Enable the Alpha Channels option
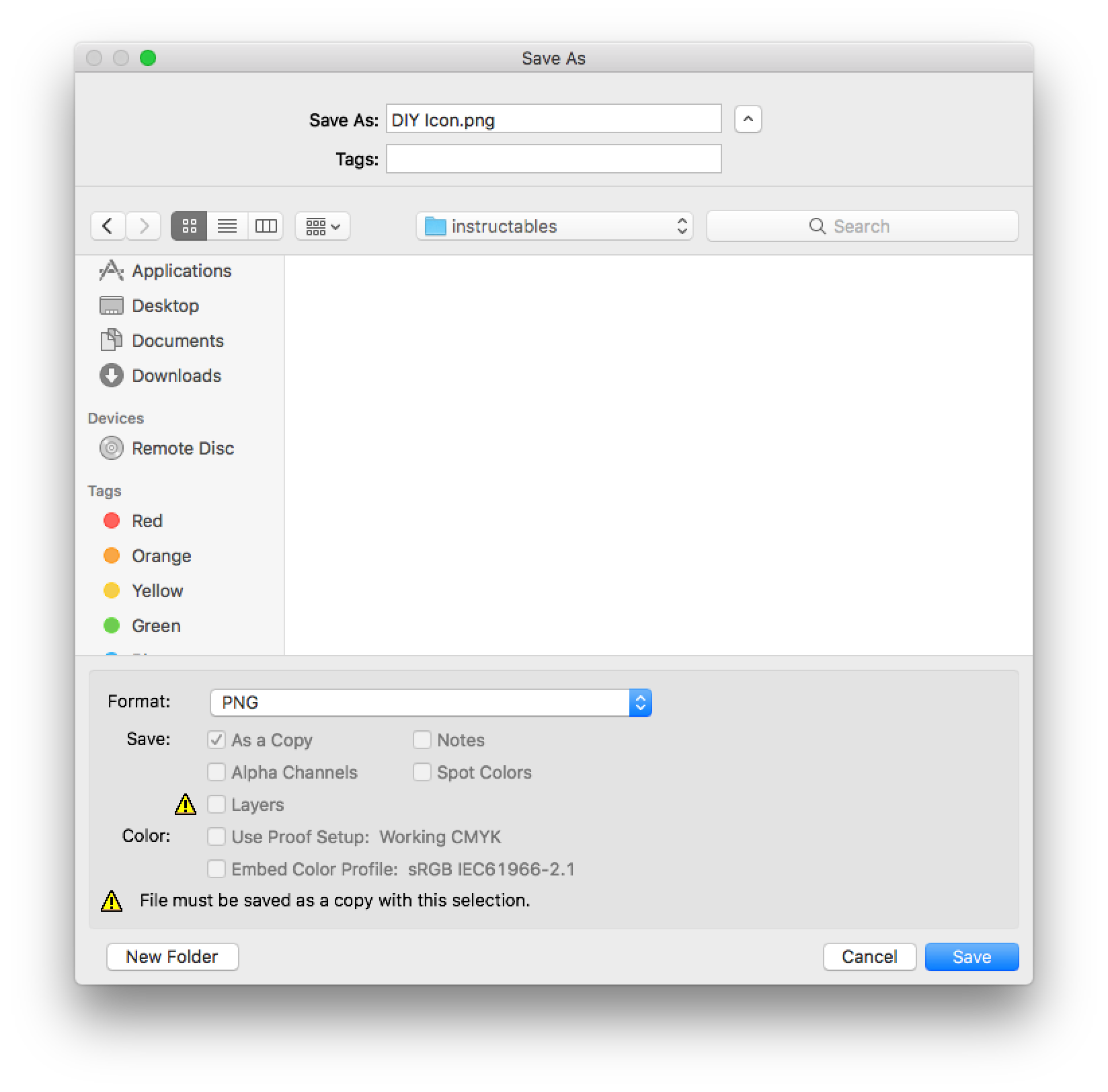The height and width of the screenshot is (1092, 1108). tap(216, 772)
